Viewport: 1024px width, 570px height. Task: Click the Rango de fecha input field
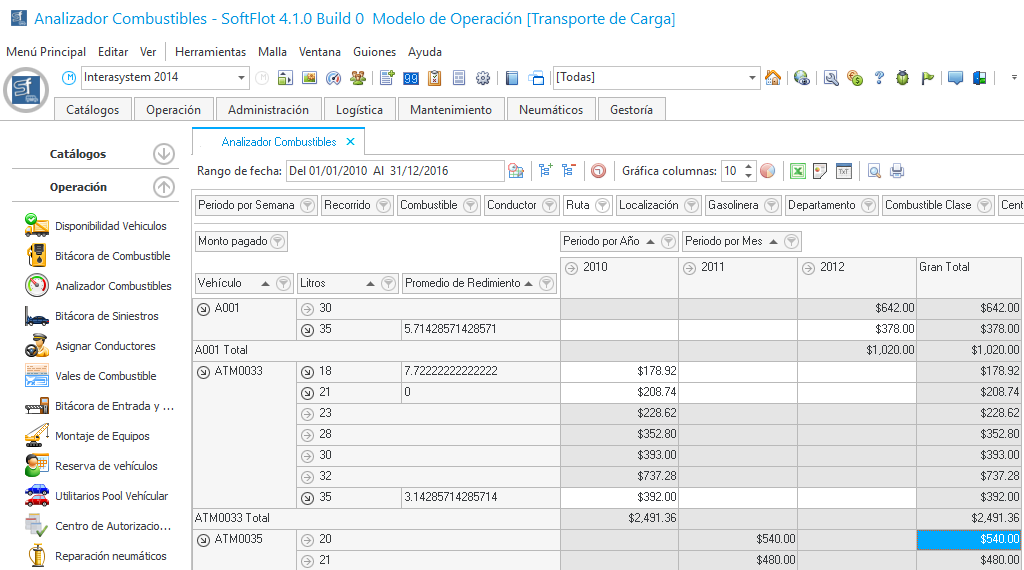(394, 171)
